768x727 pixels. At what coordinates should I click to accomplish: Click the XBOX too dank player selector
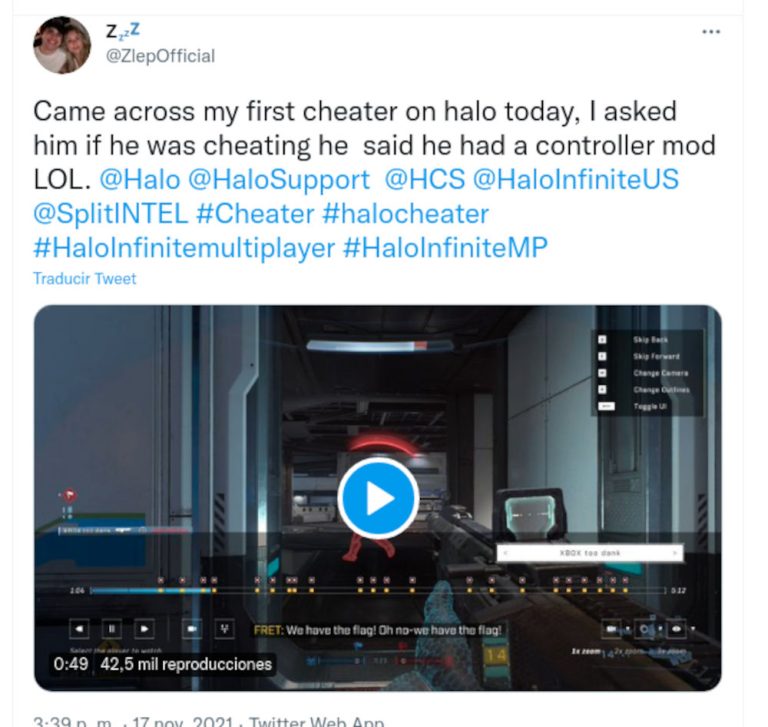click(x=590, y=553)
